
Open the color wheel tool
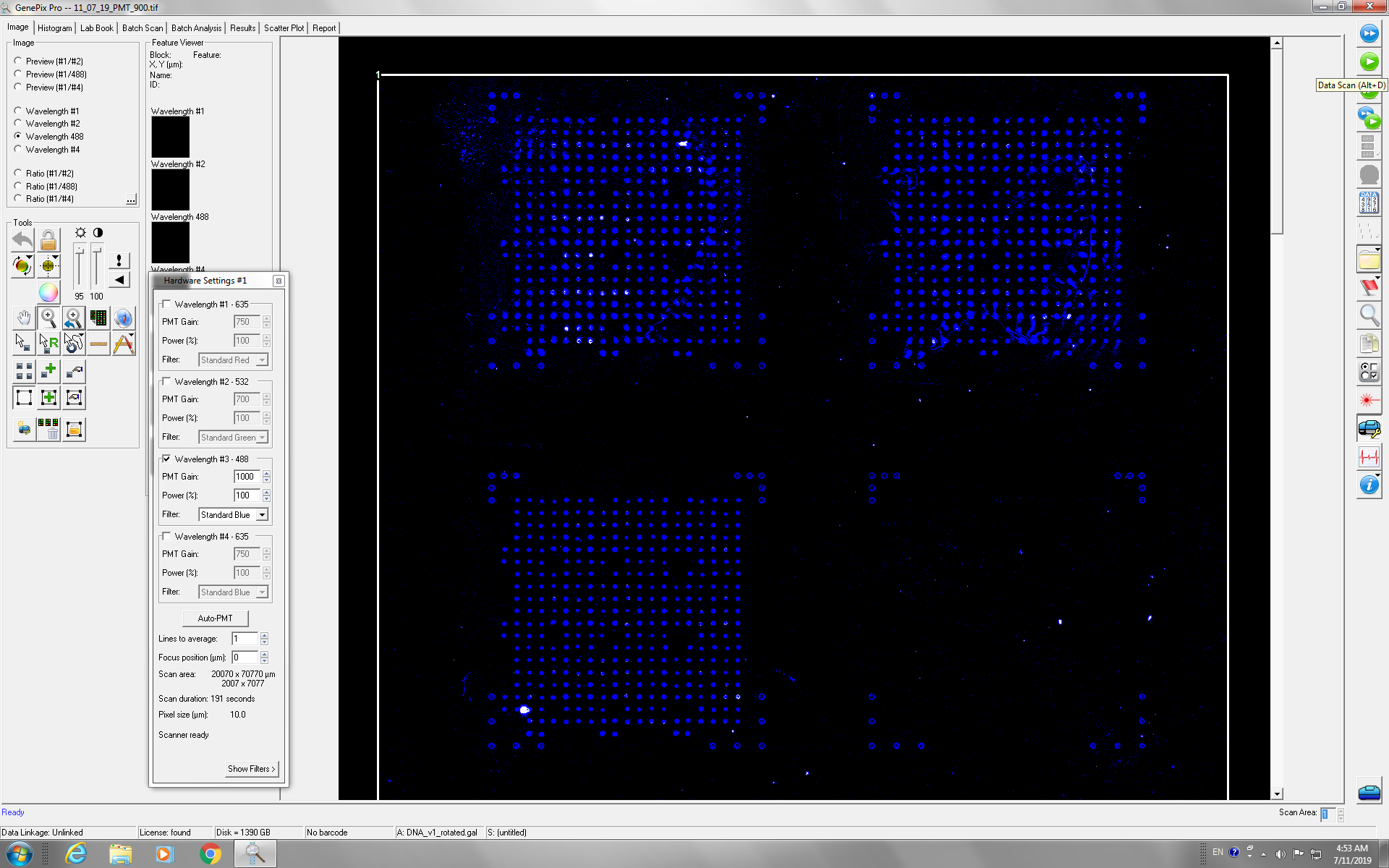click(48, 292)
